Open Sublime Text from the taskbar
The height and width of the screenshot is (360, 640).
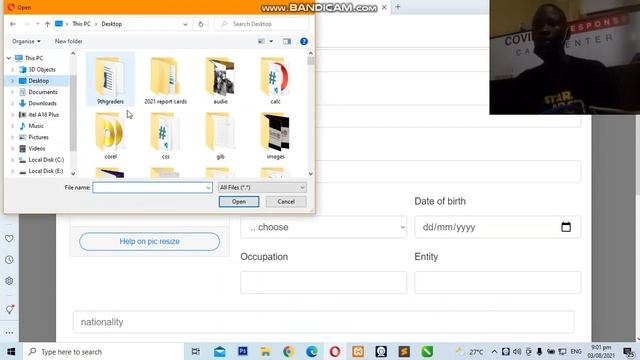point(404,351)
